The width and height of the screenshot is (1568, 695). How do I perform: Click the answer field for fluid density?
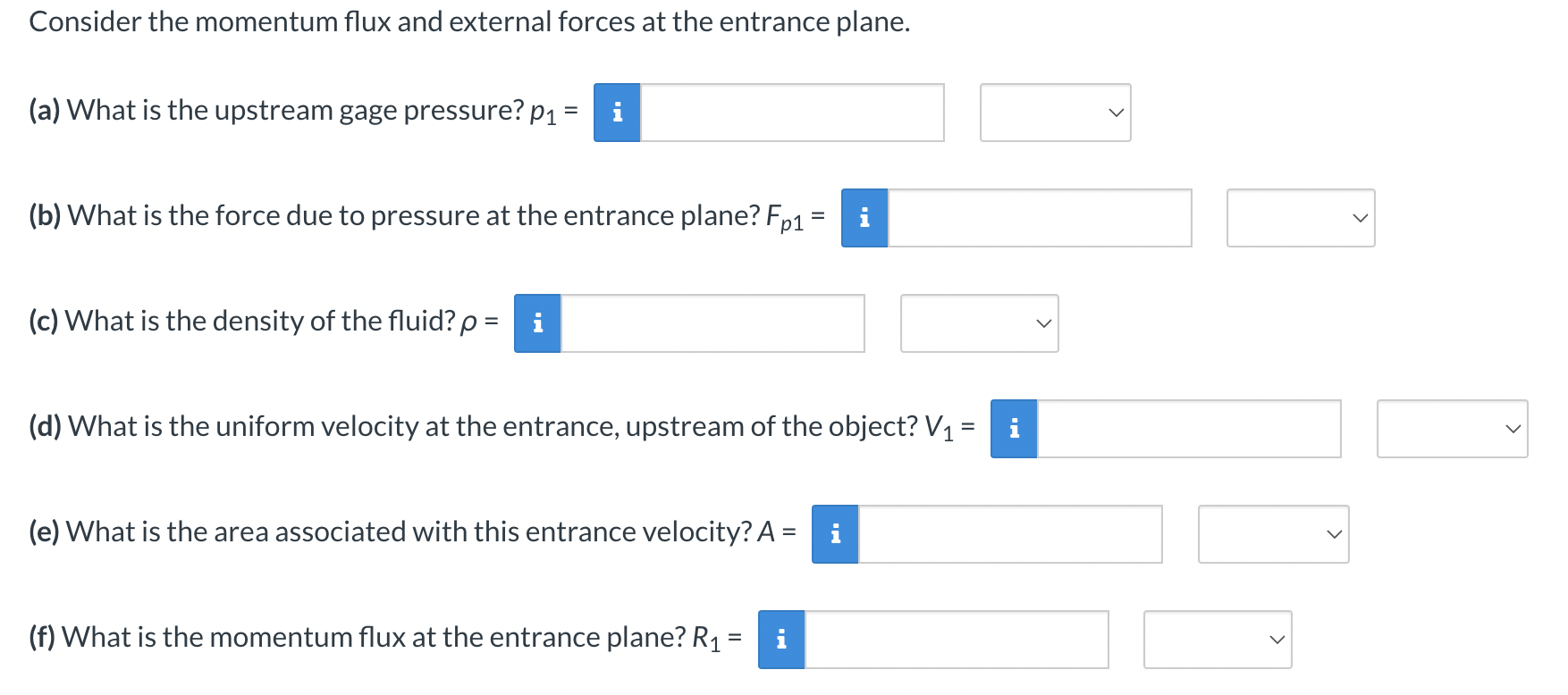(x=712, y=323)
